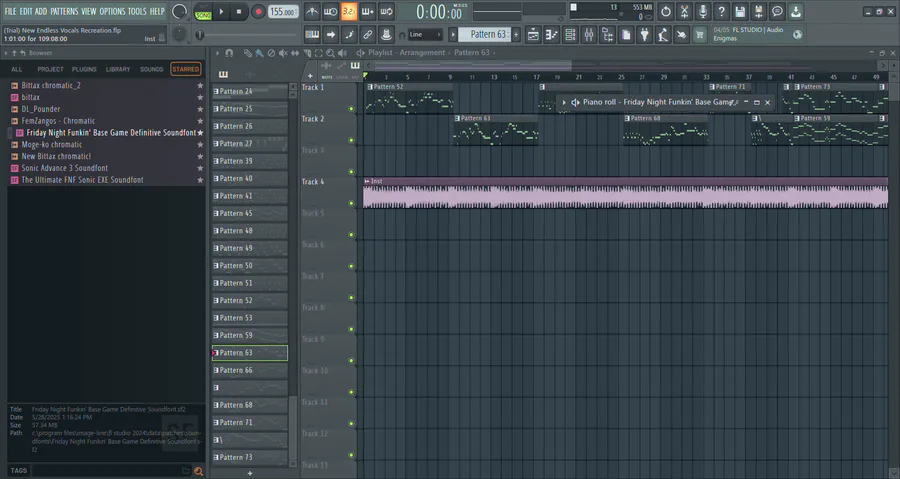Open the Line snap dropdown

pos(425,35)
